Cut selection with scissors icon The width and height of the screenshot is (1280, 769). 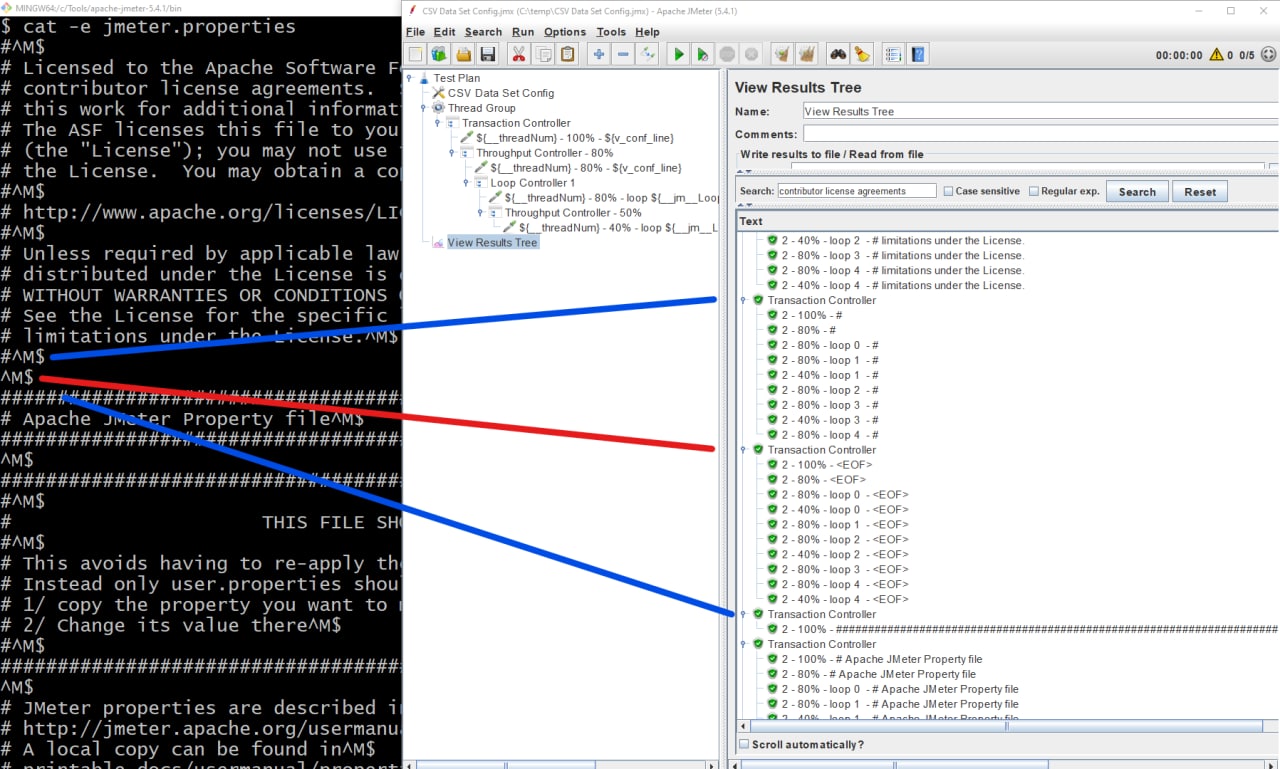[518, 54]
